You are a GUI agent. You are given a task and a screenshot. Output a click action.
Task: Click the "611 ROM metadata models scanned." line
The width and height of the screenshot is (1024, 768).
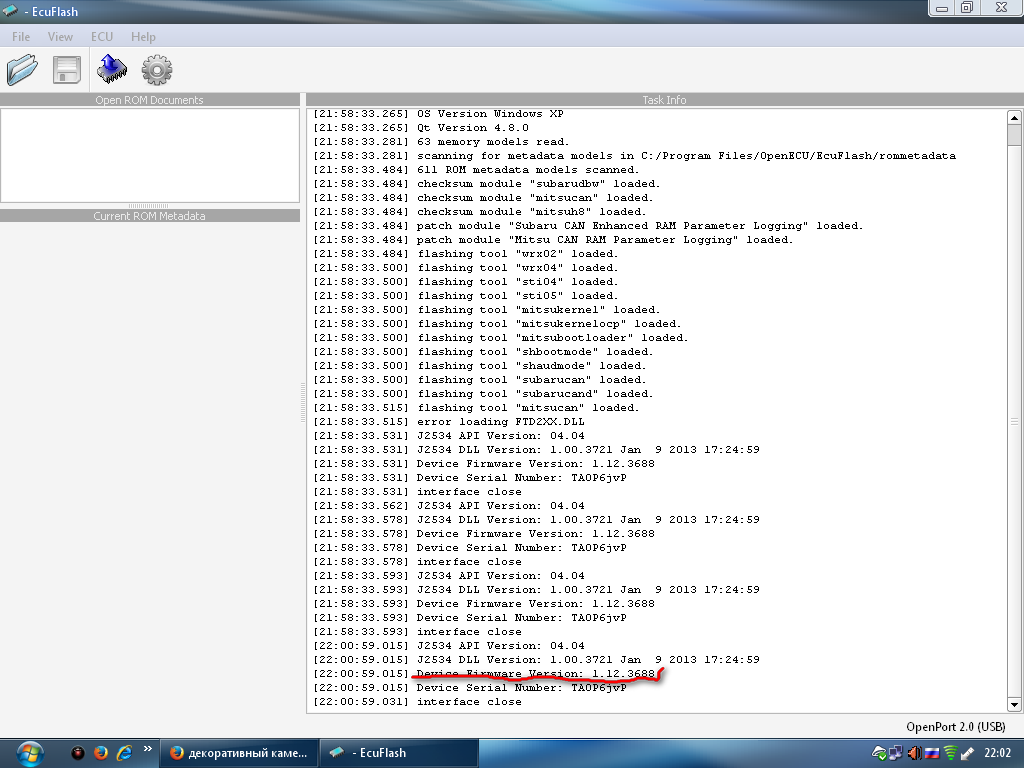click(x=476, y=170)
